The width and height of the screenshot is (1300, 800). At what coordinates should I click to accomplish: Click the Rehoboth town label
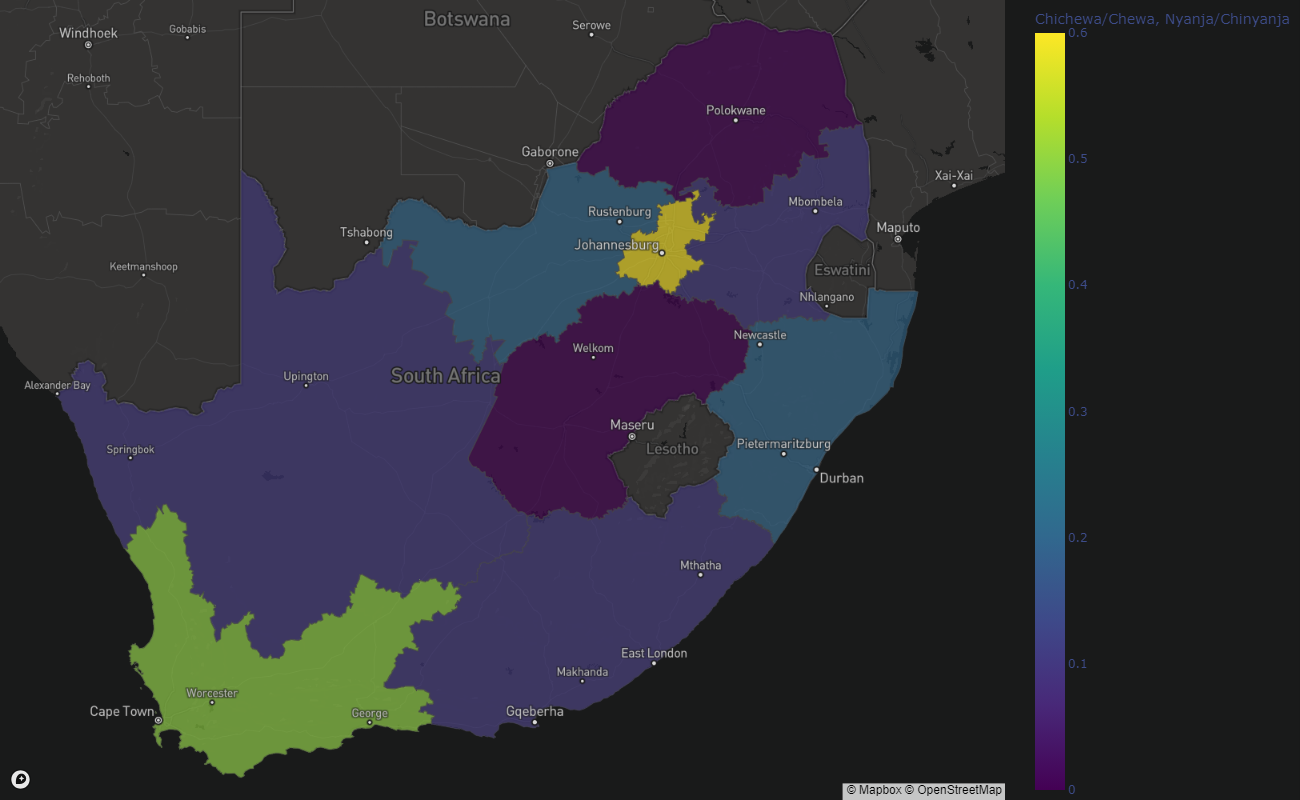[89, 78]
